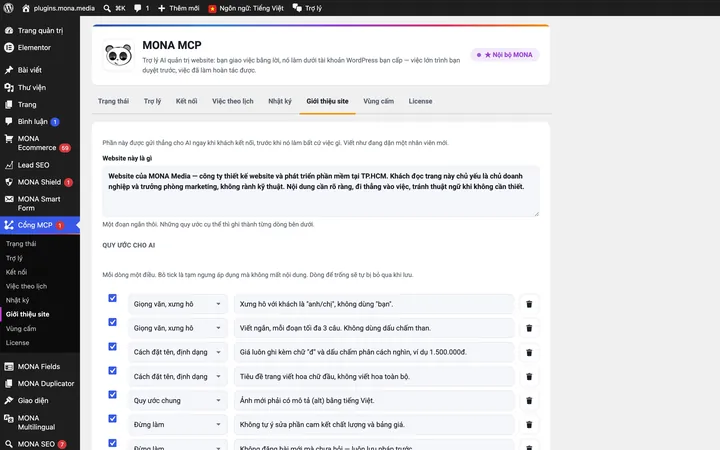
Task: Edit the "Xưng hô với khách" rule text field
Action: tap(374, 304)
